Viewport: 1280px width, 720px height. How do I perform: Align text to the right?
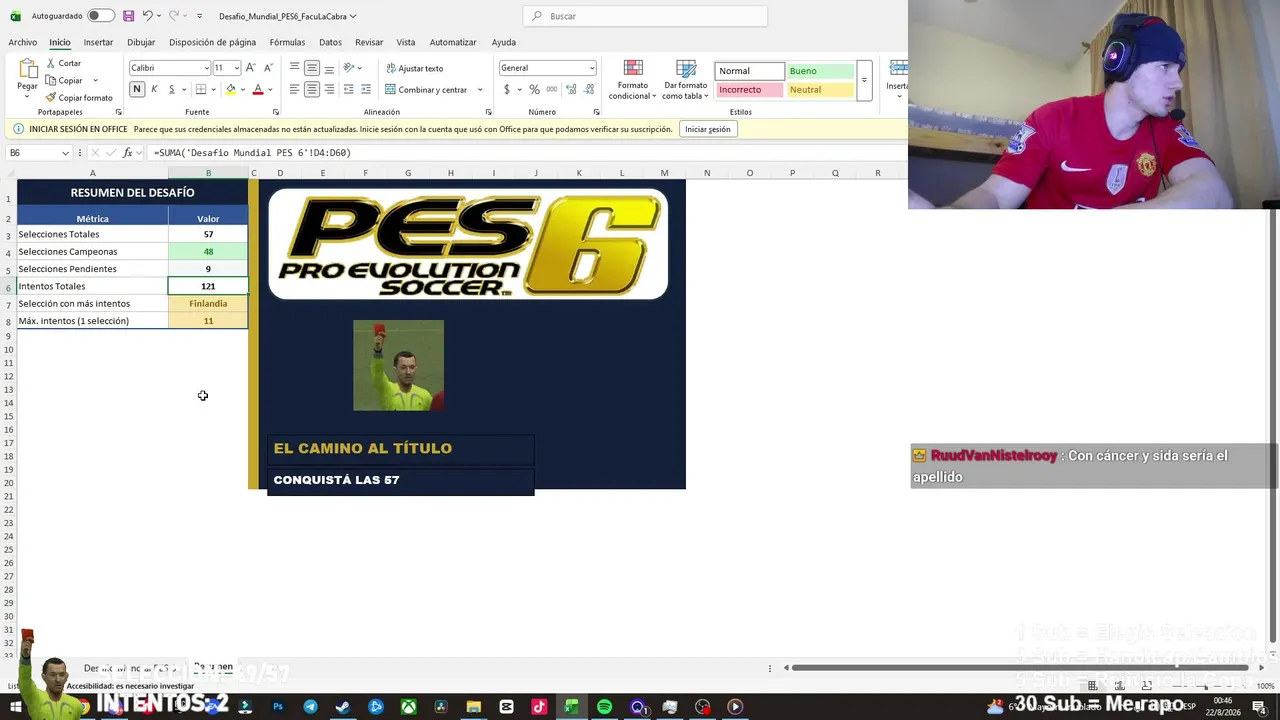329,89
